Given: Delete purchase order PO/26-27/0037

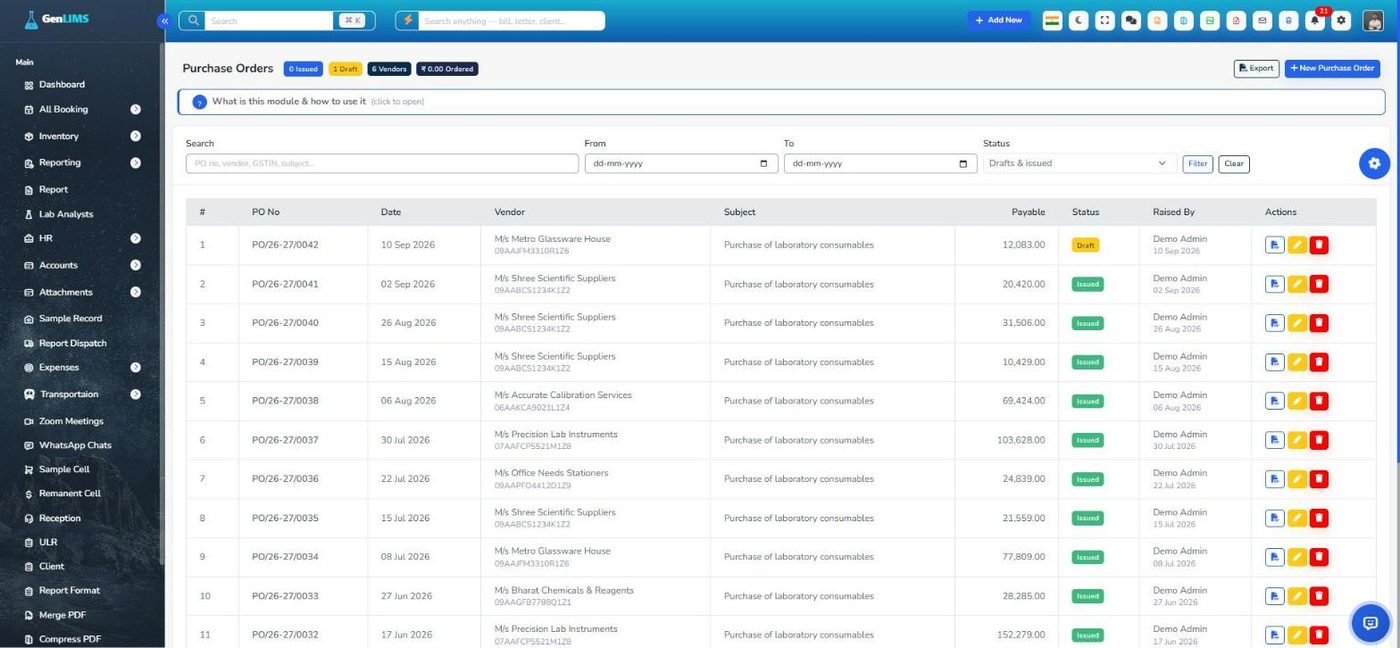Looking at the screenshot, I should (x=1319, y=440).
